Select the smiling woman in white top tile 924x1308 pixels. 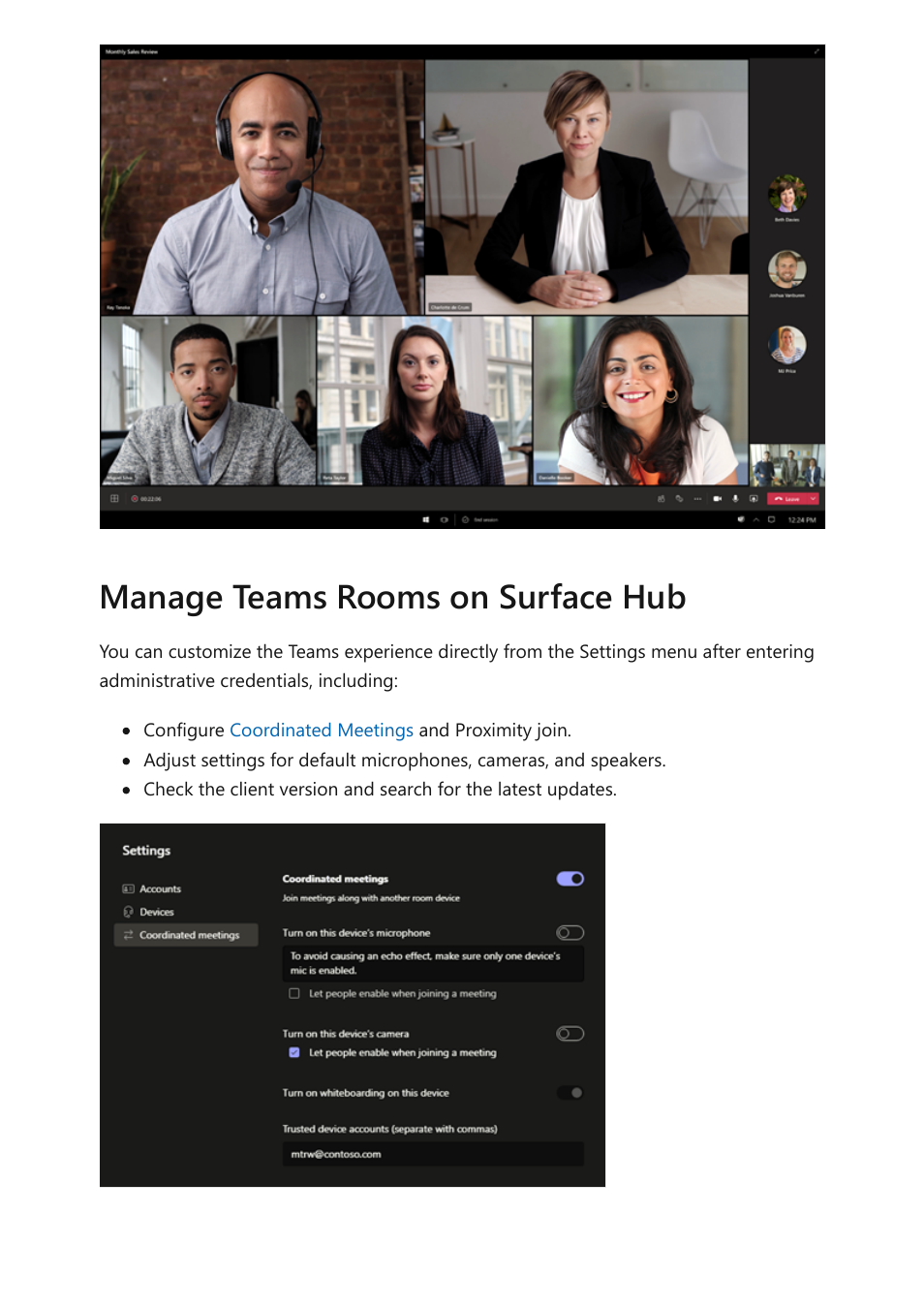(x=640, y=400)
